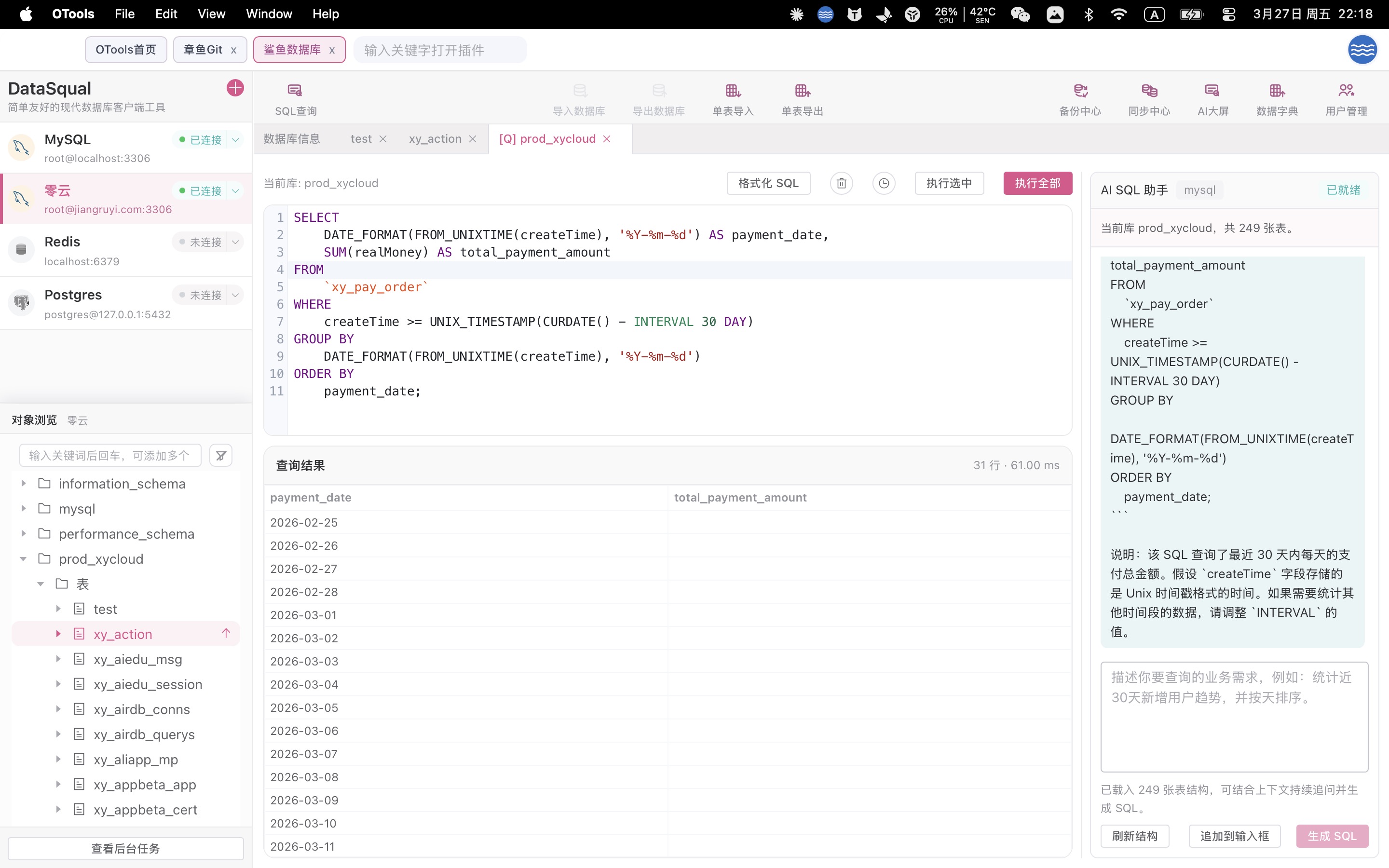Switch to the 数据库信息 tab
The image size is (1389, 868).
tap(292, 139)
